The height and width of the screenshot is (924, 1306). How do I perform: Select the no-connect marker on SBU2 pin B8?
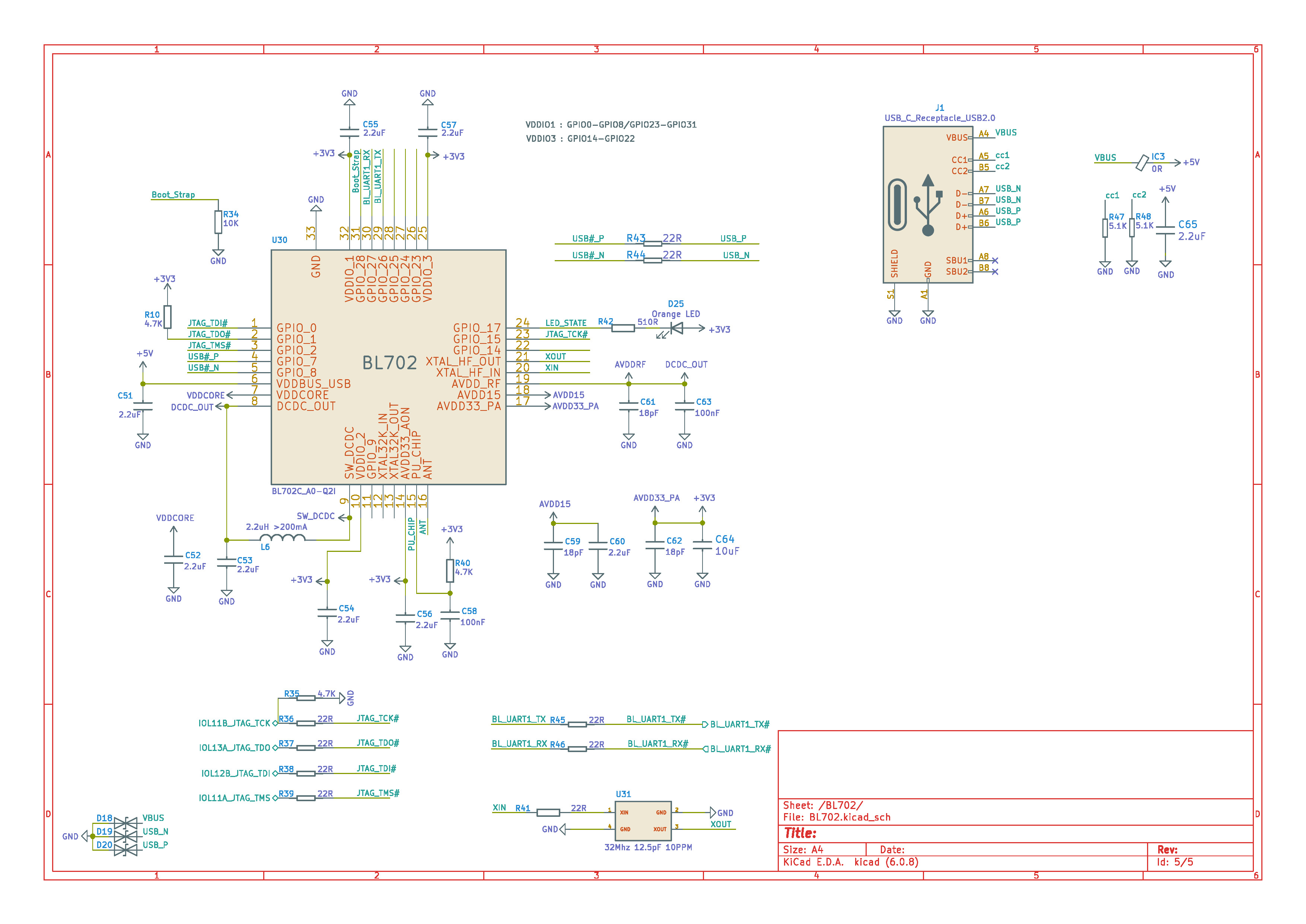coord(995,272)
